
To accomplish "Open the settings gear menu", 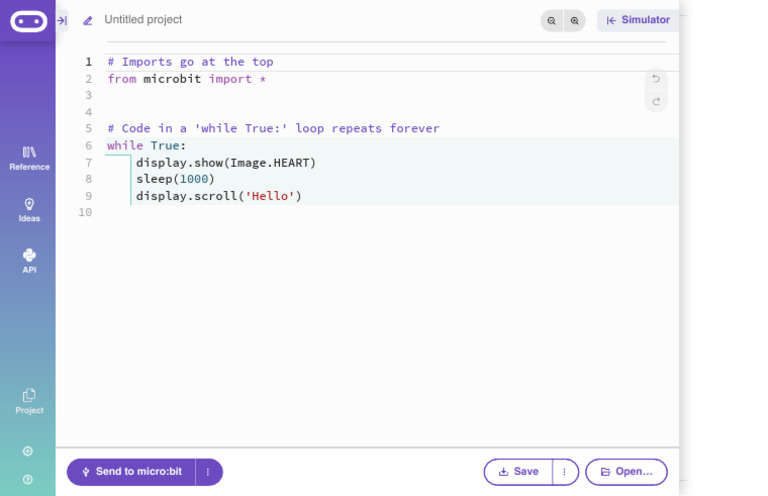I will 28,451.
